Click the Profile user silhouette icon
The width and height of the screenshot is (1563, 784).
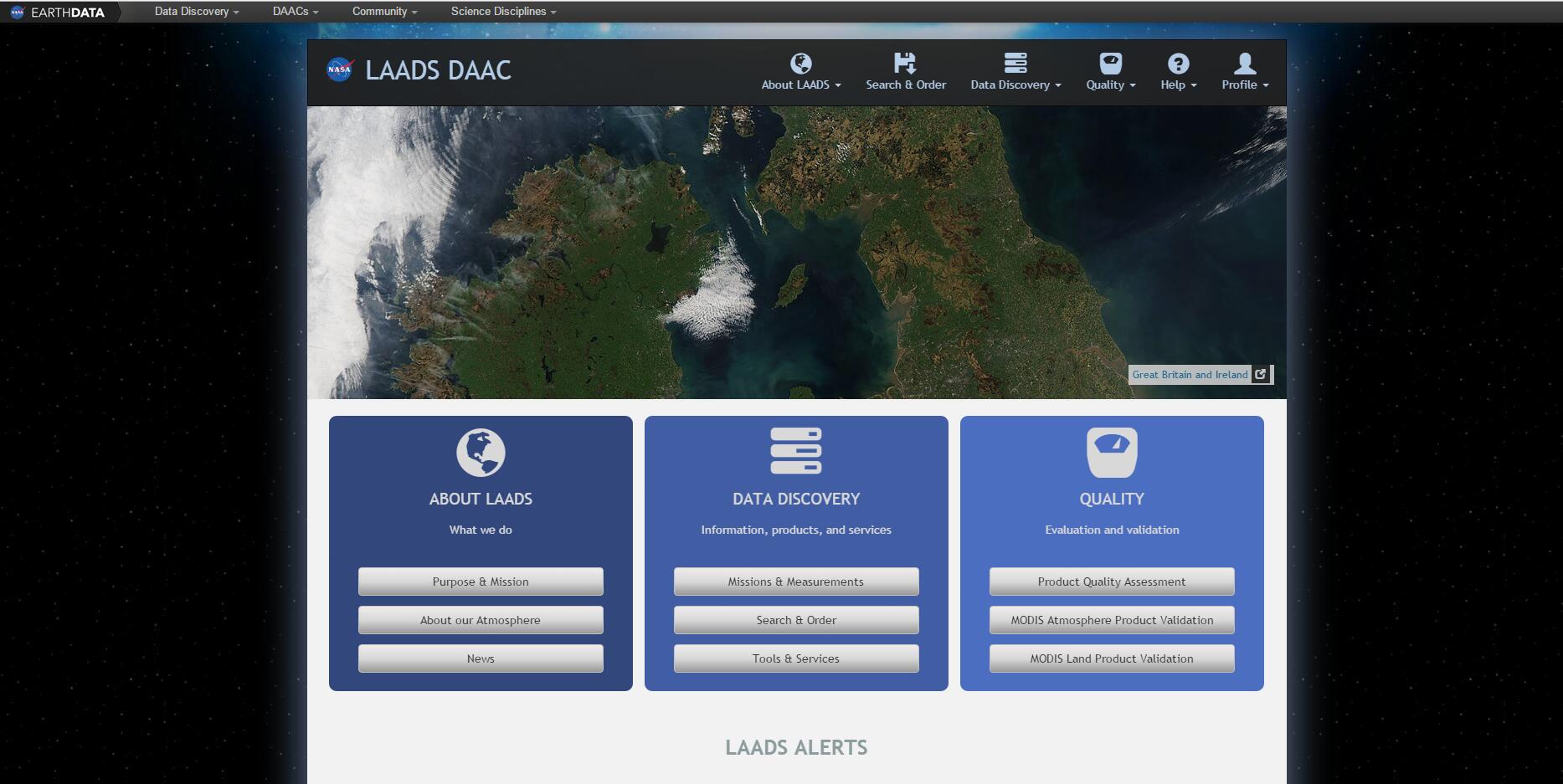[x=1245, y=64]
